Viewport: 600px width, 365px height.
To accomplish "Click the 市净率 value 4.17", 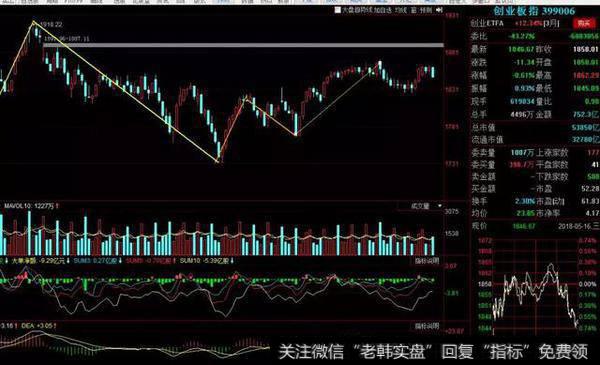I will click(x=592, y=213).
